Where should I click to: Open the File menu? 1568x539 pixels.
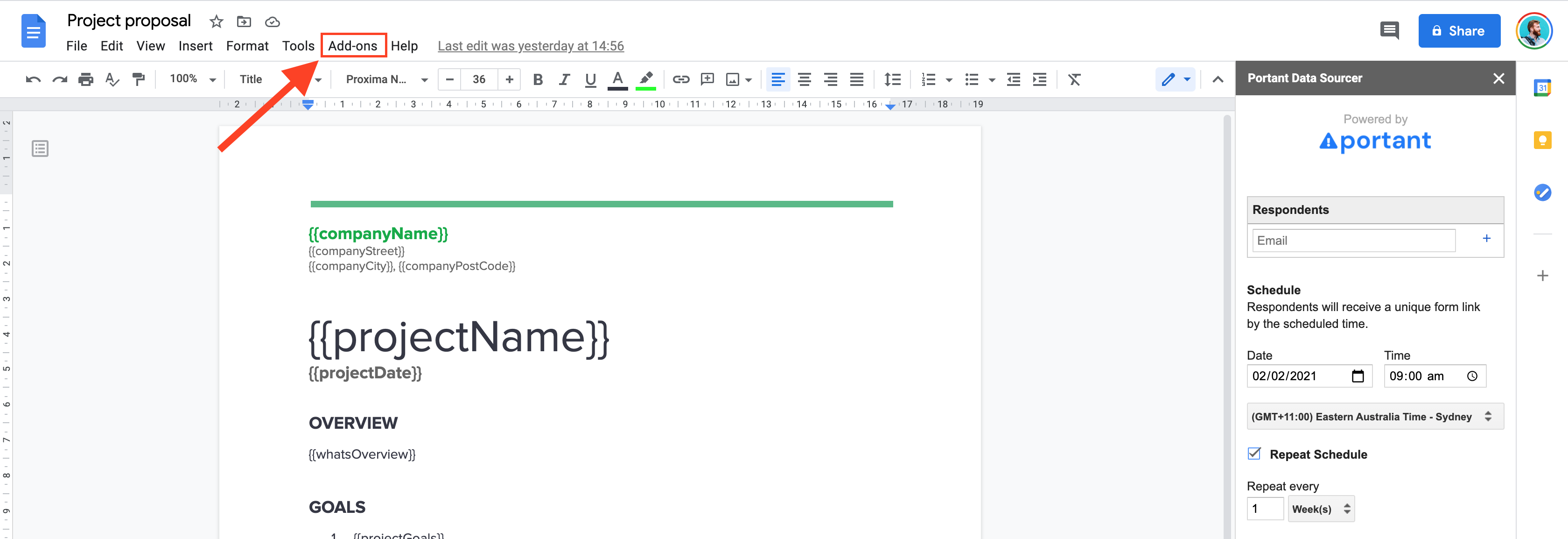click(x=77, y=46)
